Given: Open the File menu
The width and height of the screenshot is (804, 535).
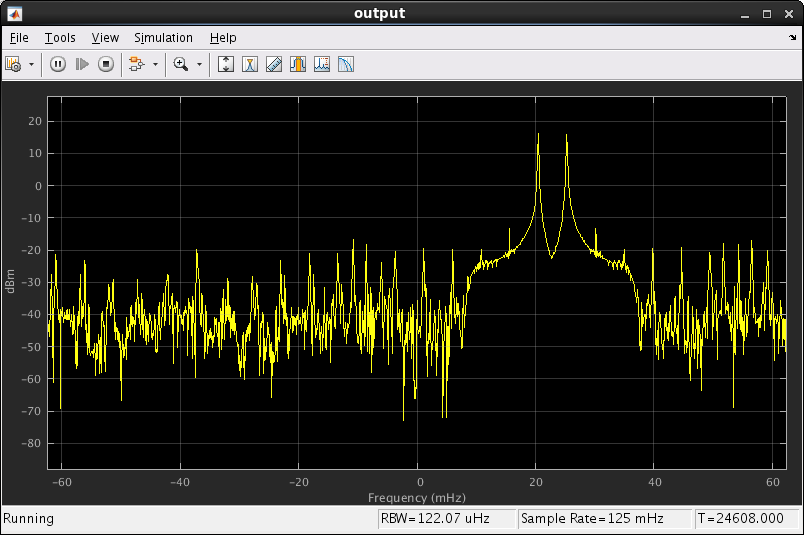Looking at the screenshot, I should [x=19, y=38].
